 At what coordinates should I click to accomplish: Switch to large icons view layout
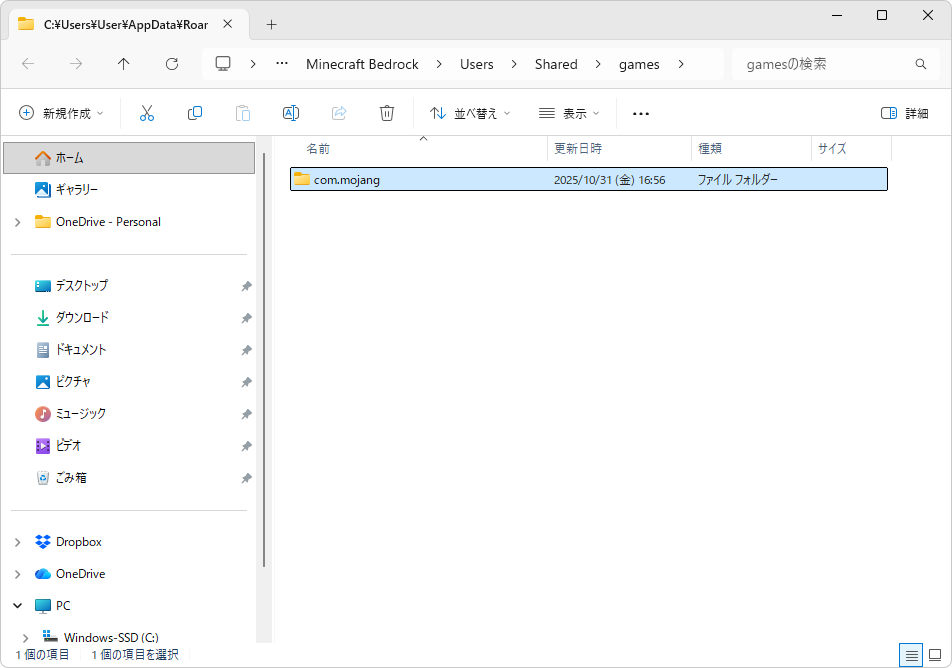click(x=935, y=655)
